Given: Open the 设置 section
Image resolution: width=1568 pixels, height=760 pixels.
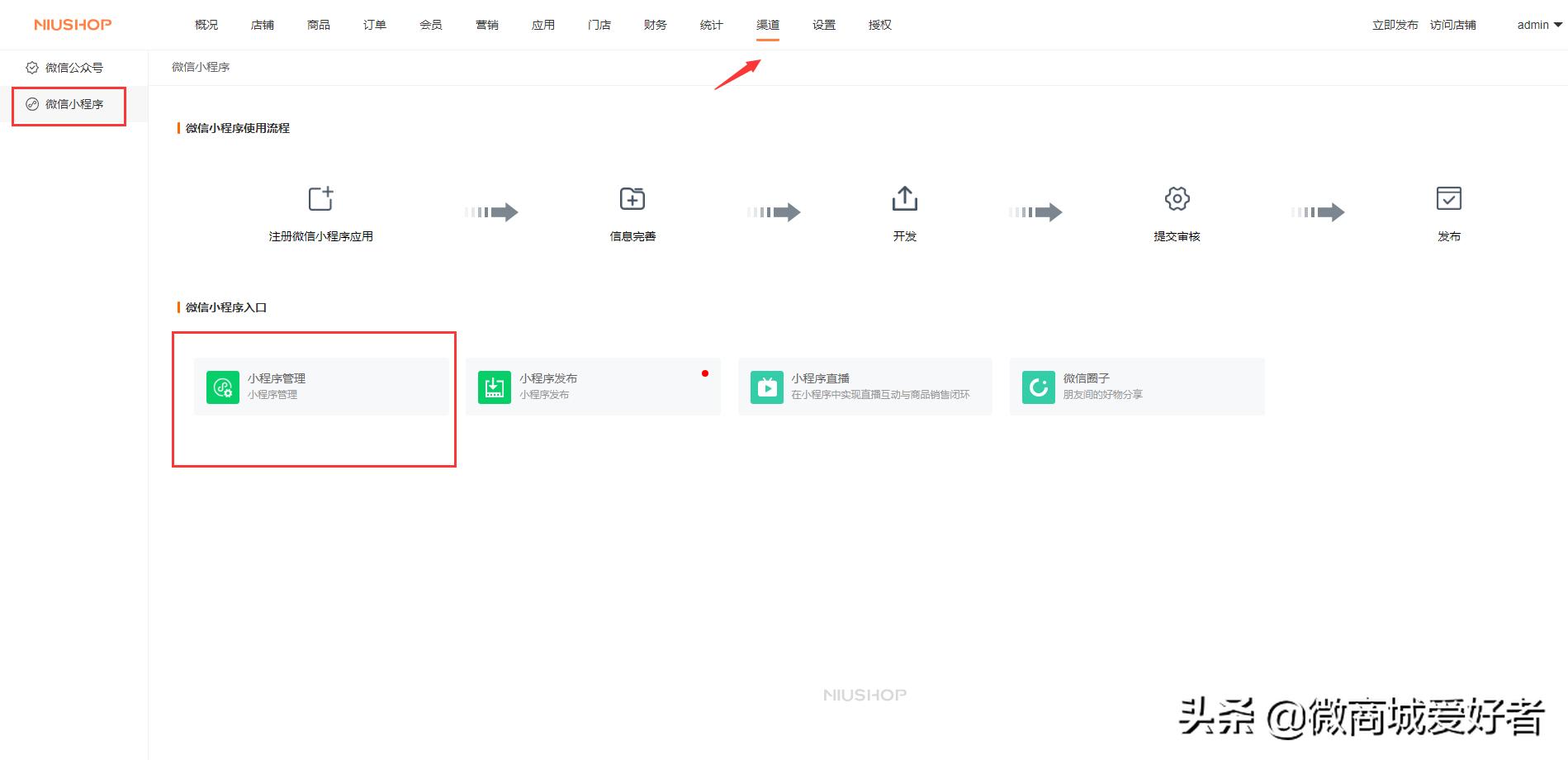Looking at the screenshot, I should click(823, 25).
